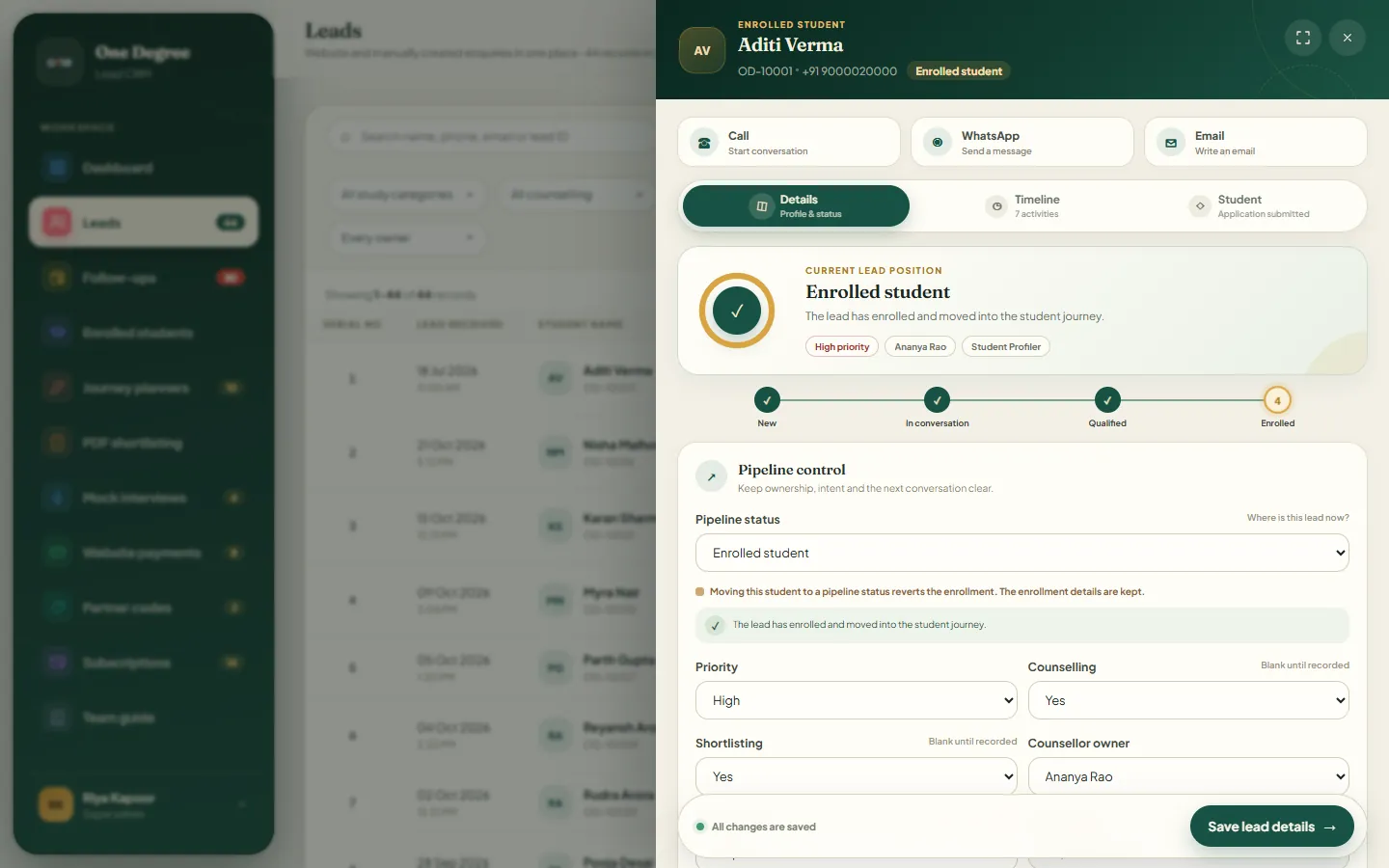
Task: Click the 'Enrolled student' badge in the header
Action: click(959, 71)
